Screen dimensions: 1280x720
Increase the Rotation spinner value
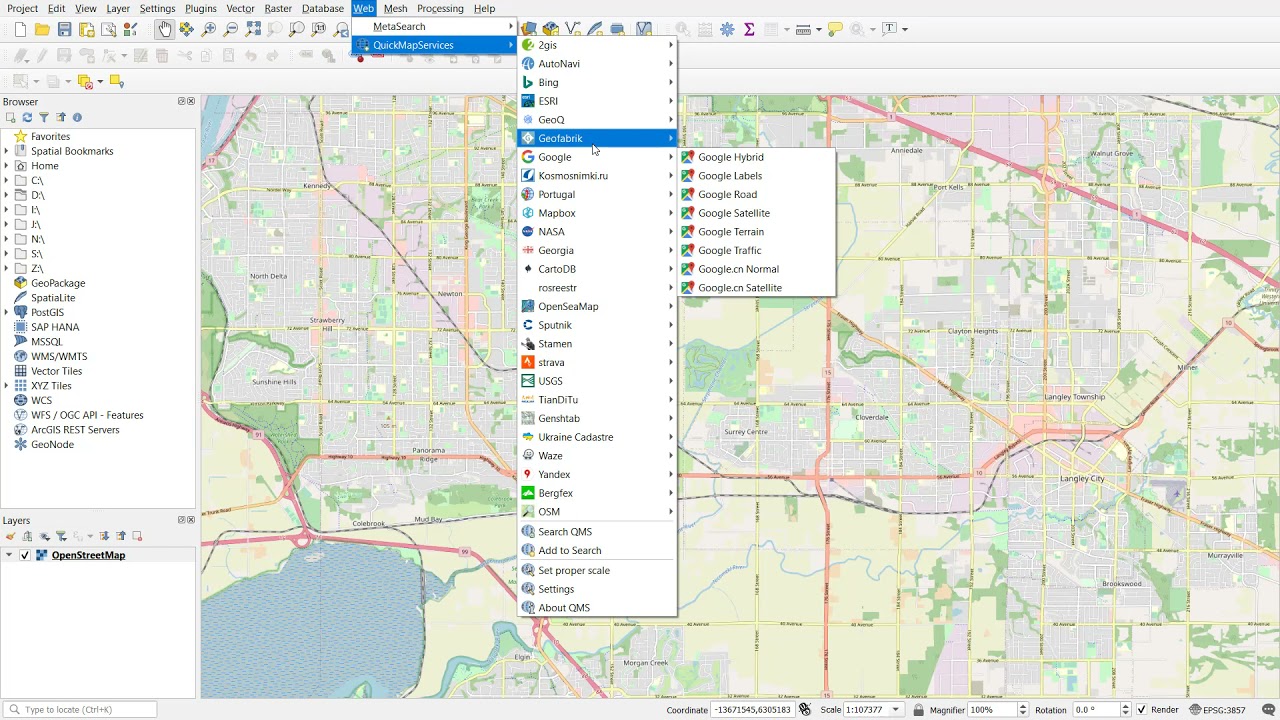[x=1125, y=706]
